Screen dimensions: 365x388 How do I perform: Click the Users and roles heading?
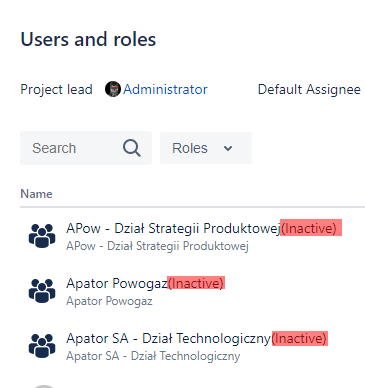click(x=88, y=39)
